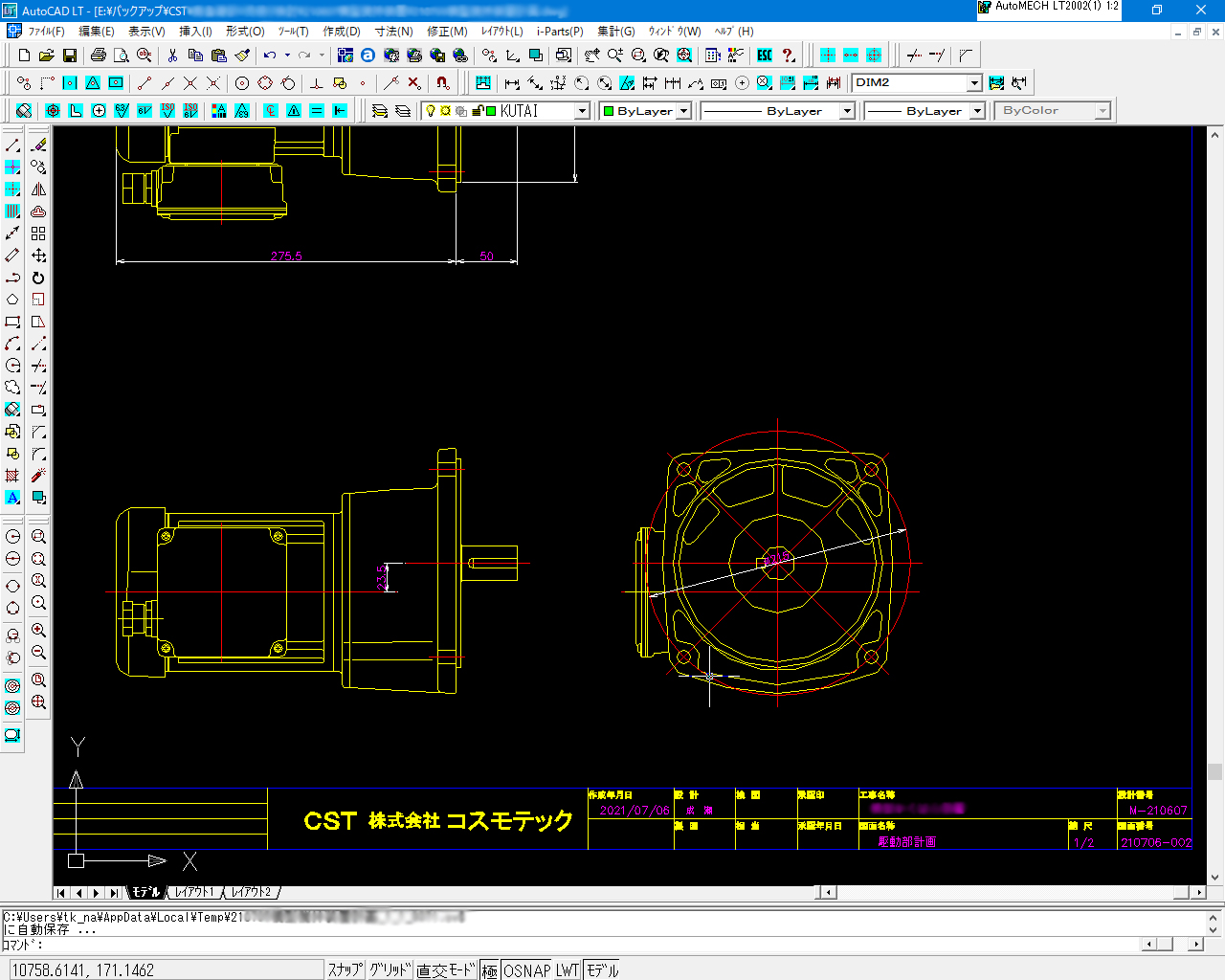Toggle 直交モード ortho mode in status bar
This screenshot has height=980, width=1225.
pos(445,970)
